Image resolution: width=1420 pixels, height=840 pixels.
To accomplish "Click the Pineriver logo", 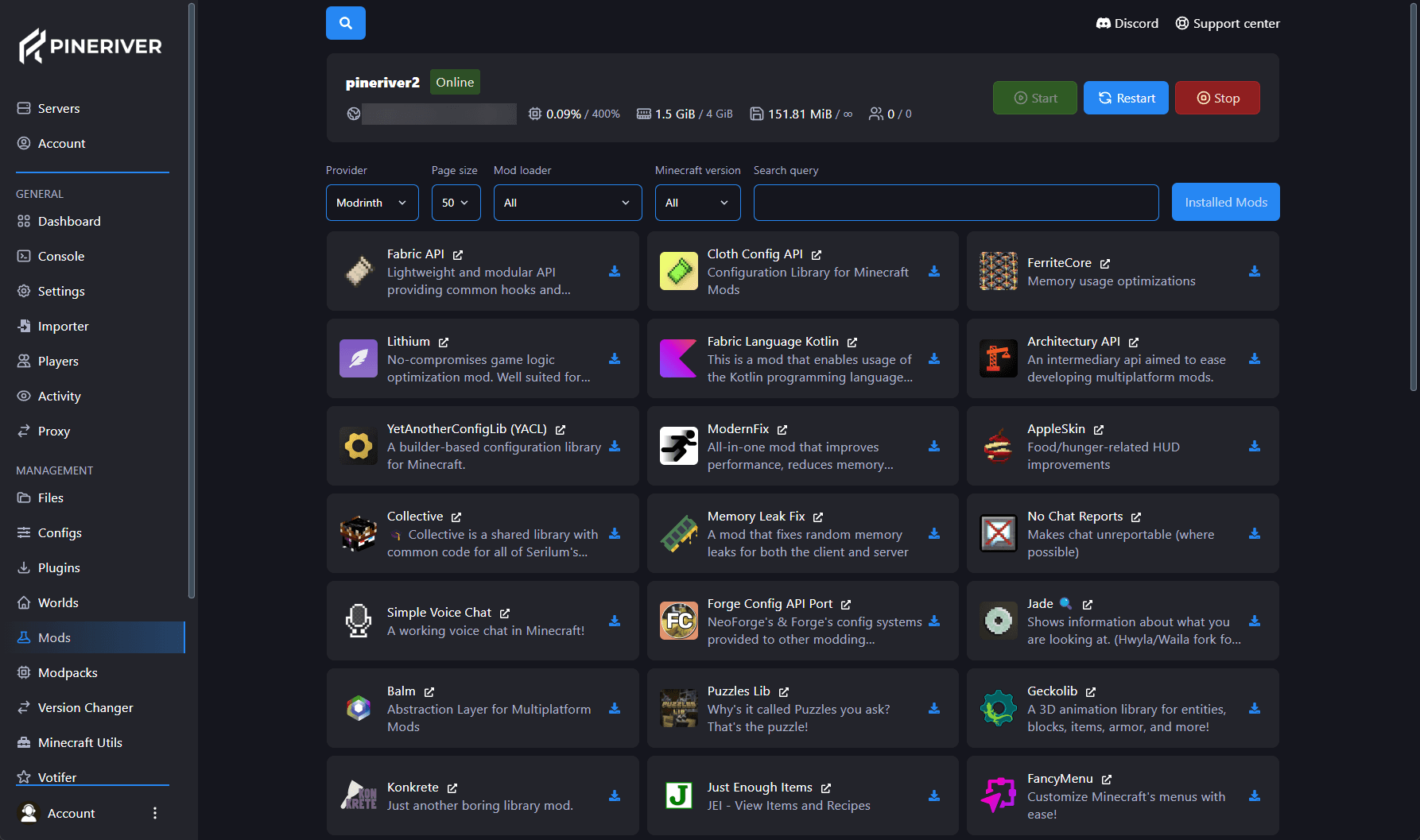I will coord(91,46).
